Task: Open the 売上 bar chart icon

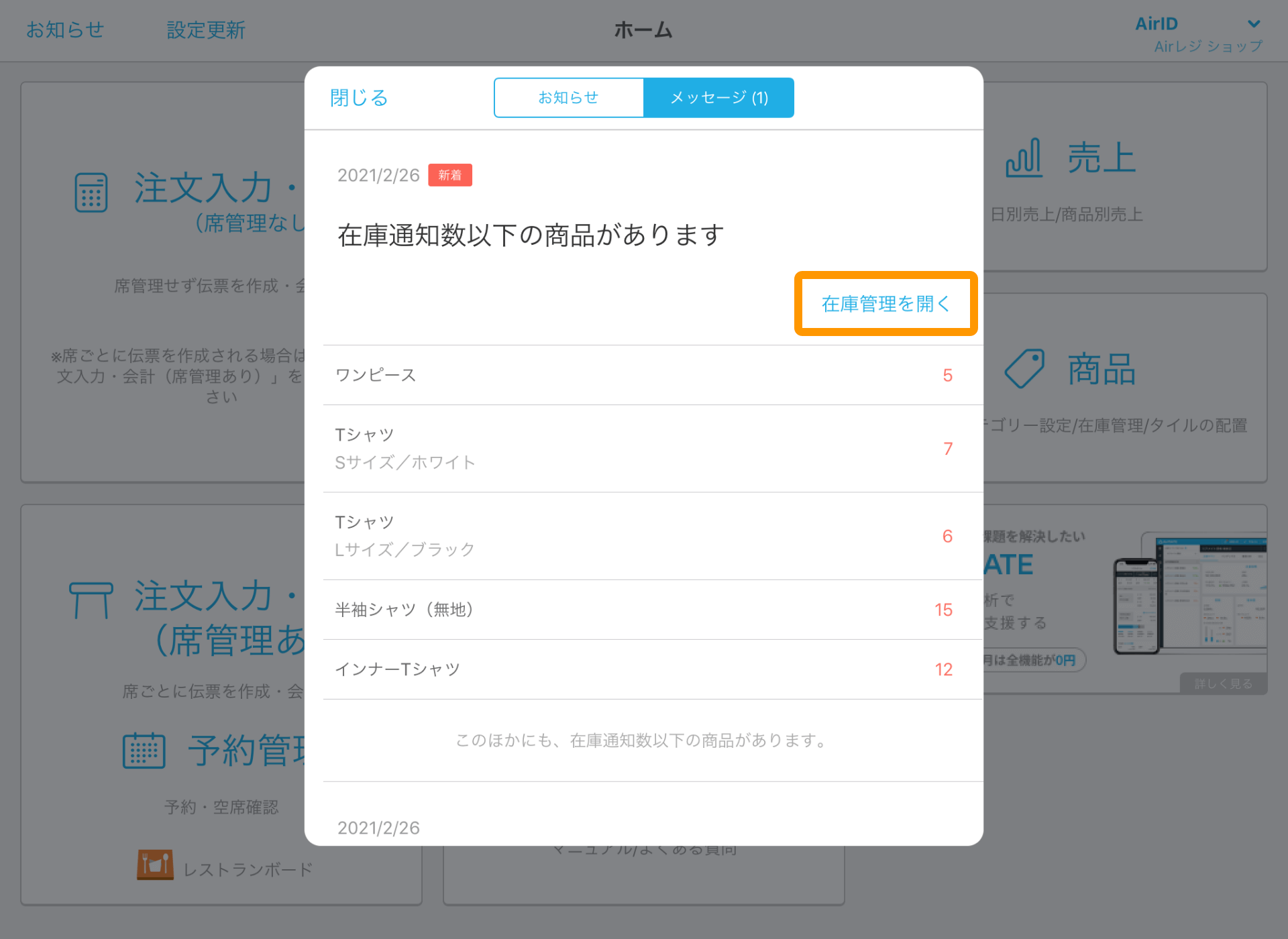Action: click(1024, 159)
